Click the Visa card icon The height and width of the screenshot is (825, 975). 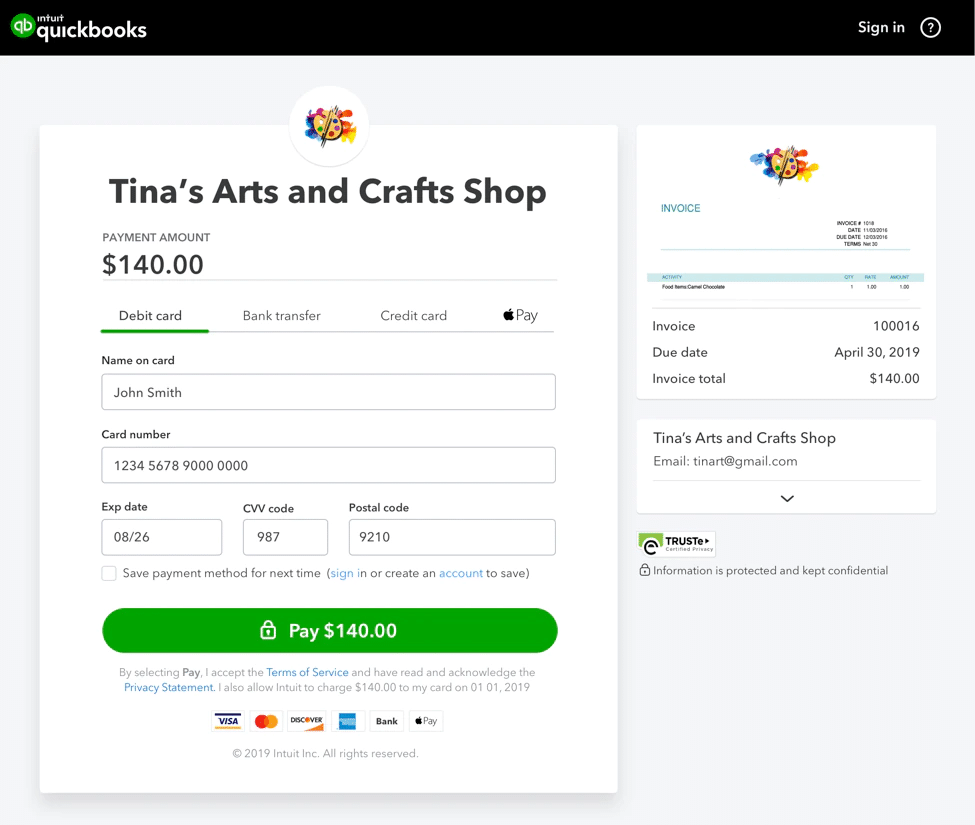[227, 720]
